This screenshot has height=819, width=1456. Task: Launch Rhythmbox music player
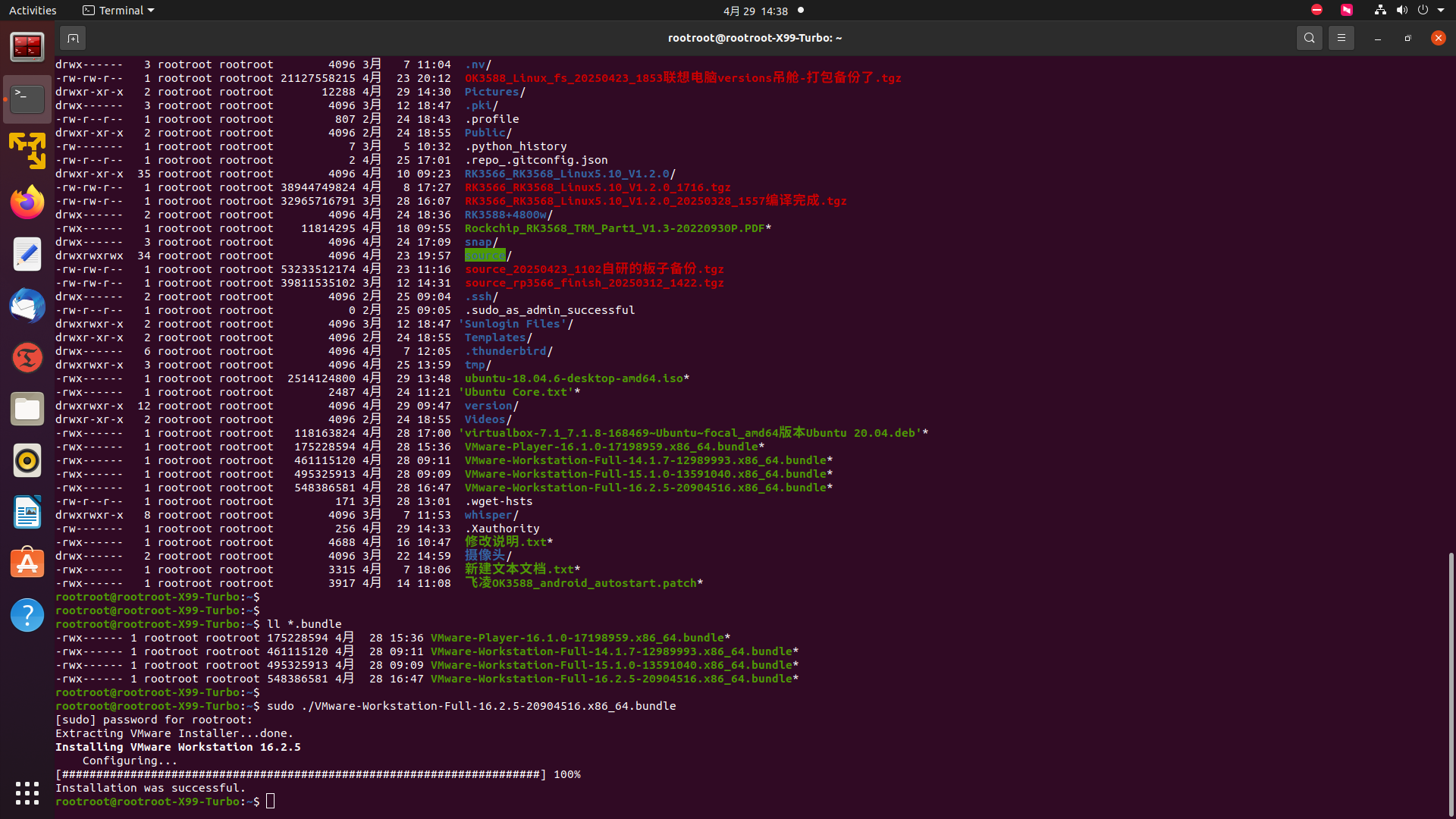coord(27,460)
